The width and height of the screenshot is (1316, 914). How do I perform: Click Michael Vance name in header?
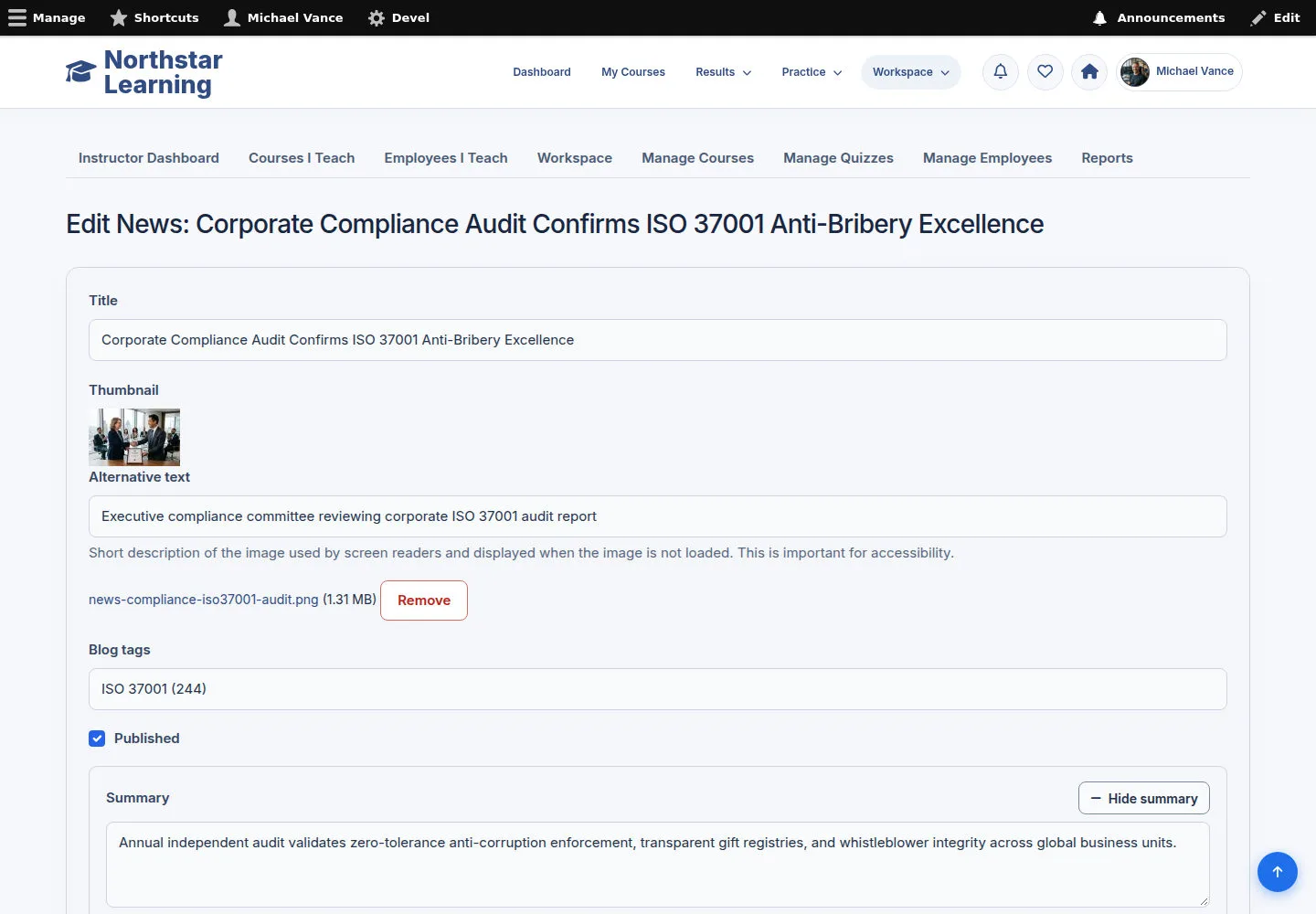pos(1194,71)
